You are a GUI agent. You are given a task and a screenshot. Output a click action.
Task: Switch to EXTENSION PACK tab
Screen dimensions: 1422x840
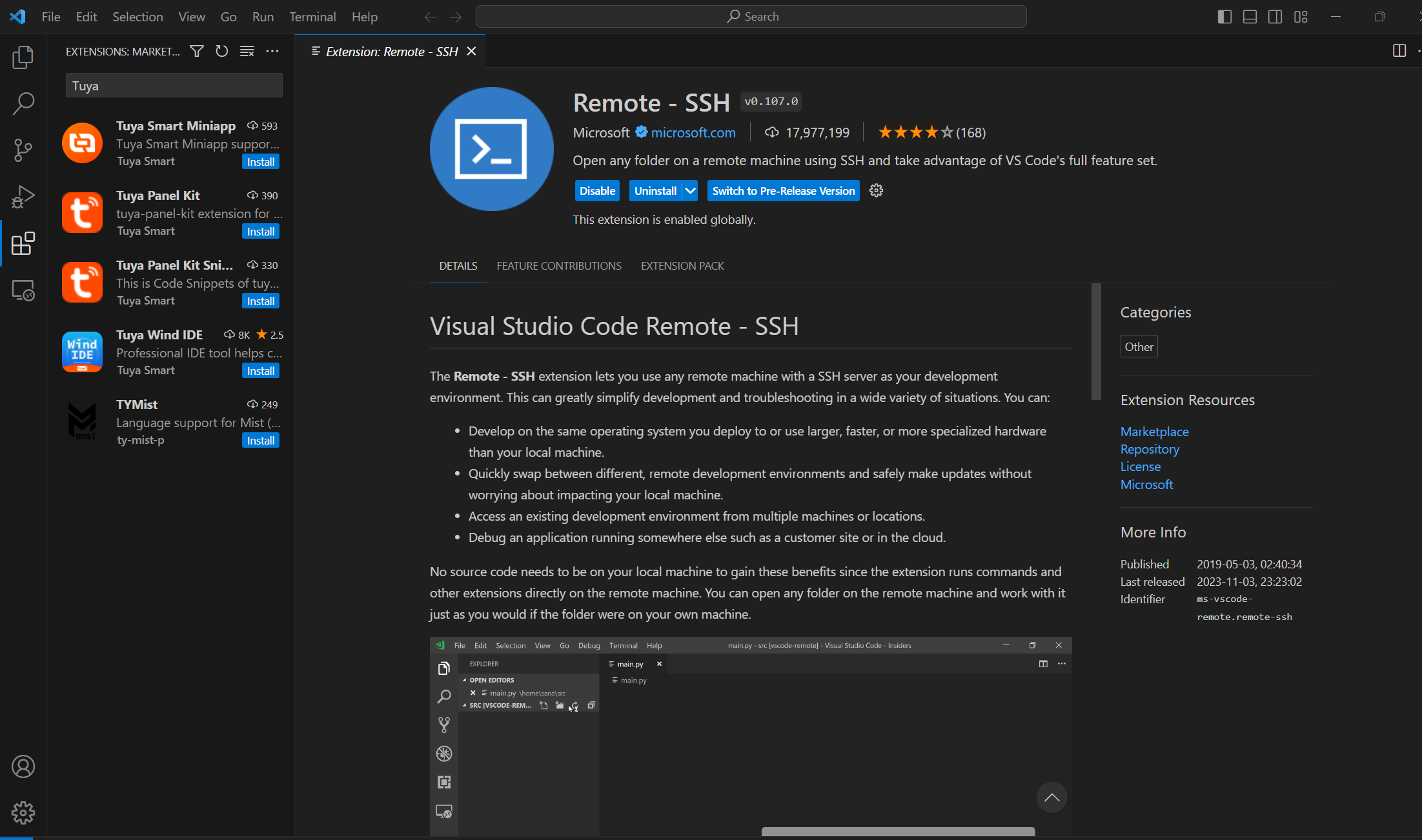[x=682, y=266]
